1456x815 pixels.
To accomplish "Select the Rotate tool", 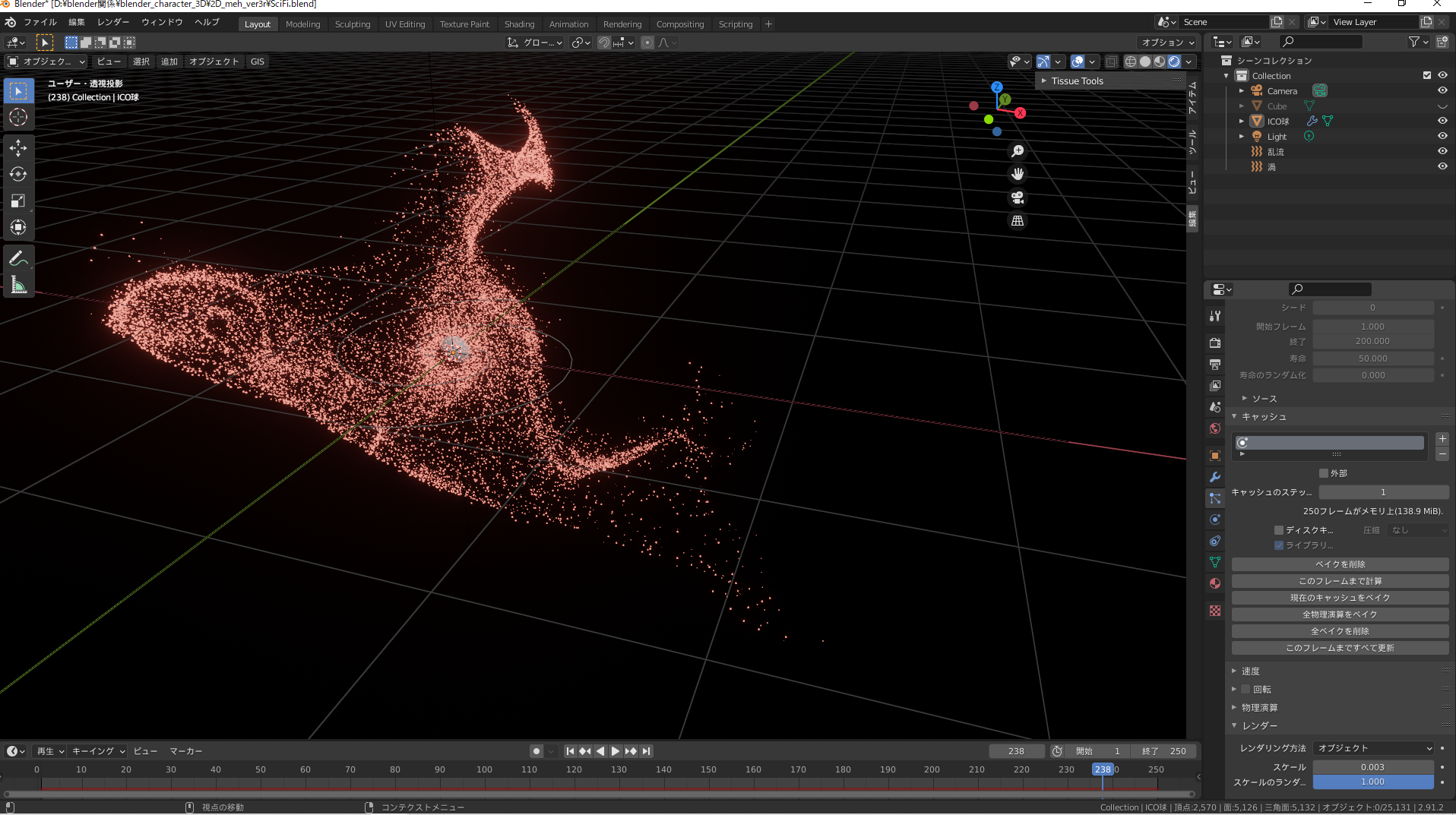I will point(18,174).
